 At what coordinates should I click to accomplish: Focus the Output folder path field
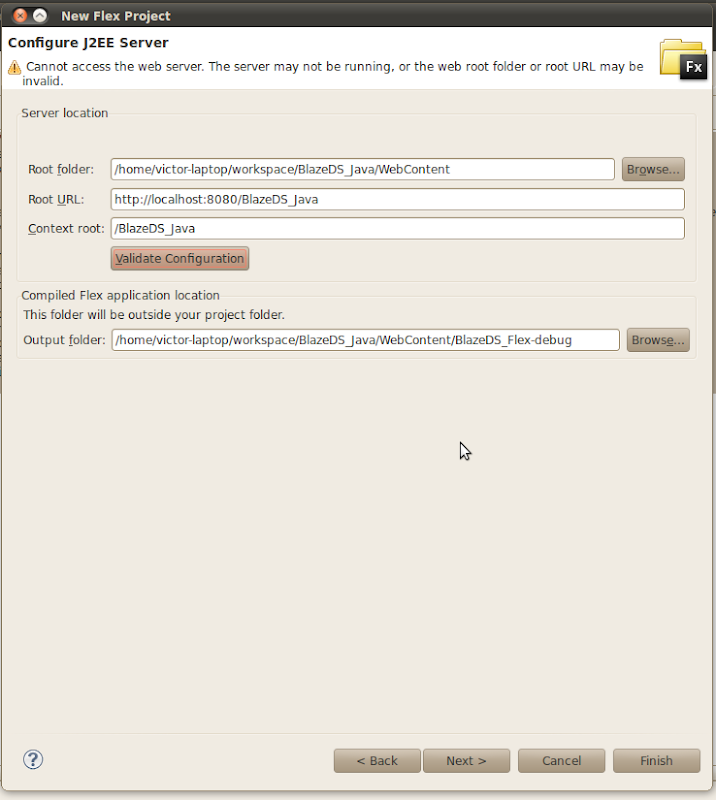365,340
